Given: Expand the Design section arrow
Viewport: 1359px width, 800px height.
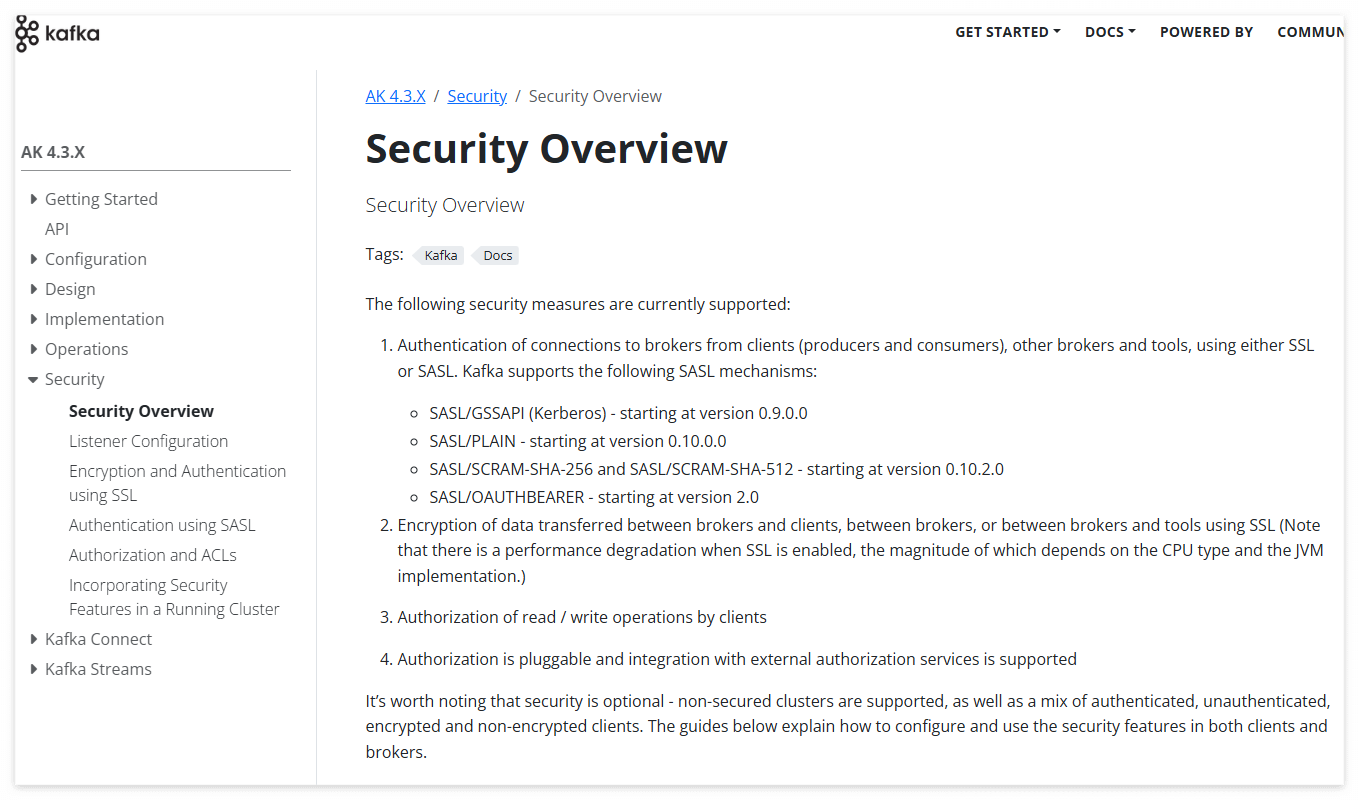Looking at the screenshot, I should 34,289.
